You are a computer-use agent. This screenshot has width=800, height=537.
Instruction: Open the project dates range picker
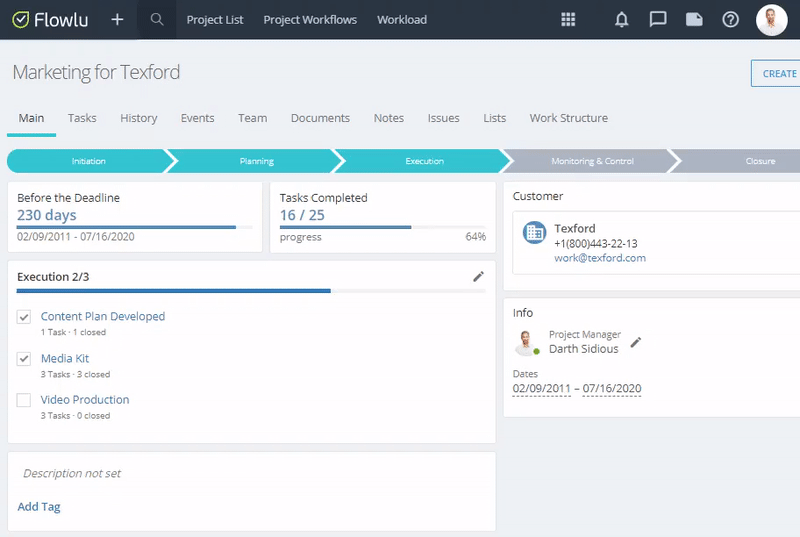pyautogui.click(x=577, y=388)
